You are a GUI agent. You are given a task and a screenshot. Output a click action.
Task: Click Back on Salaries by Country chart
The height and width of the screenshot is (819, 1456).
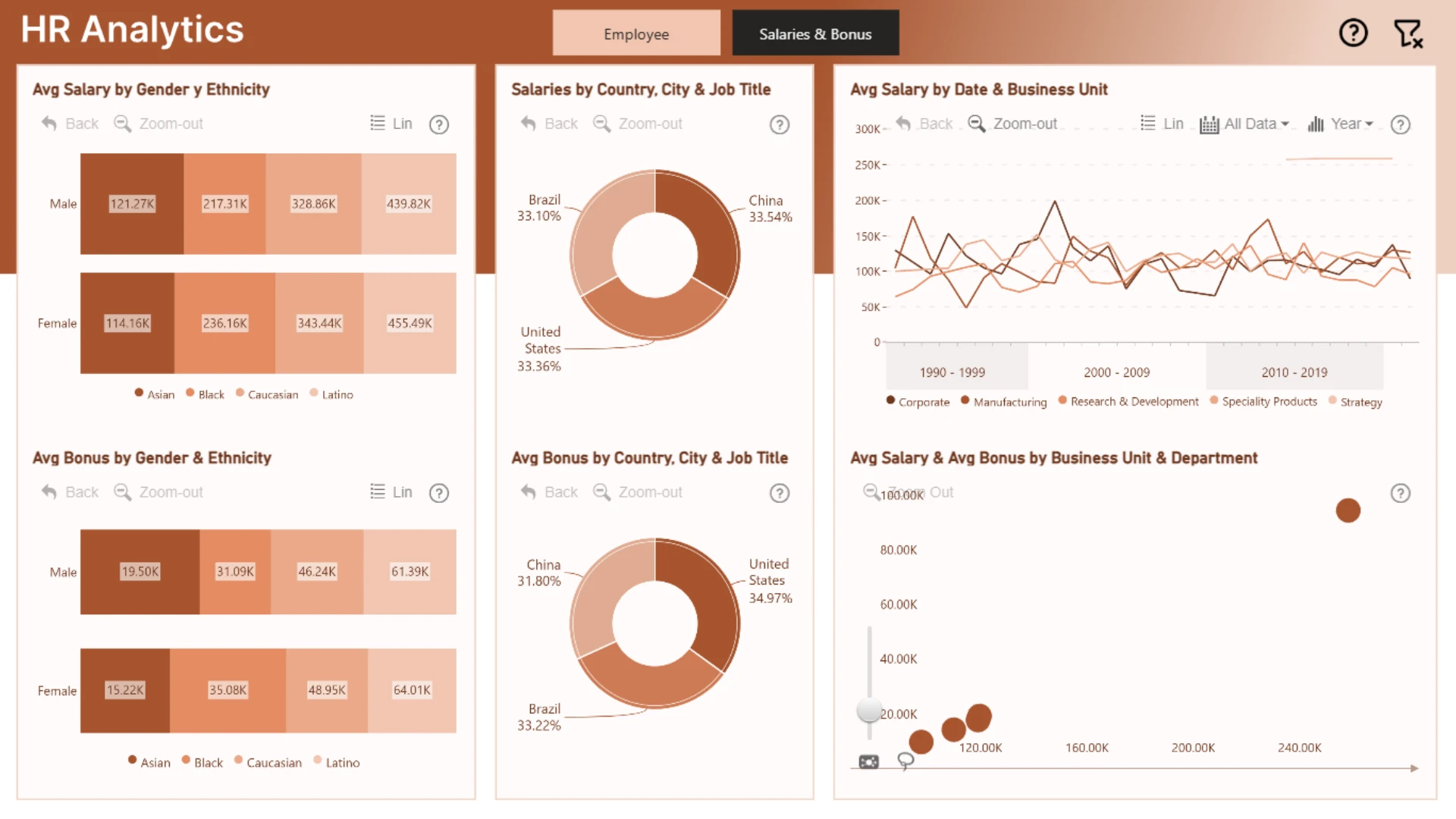(549, 124)
